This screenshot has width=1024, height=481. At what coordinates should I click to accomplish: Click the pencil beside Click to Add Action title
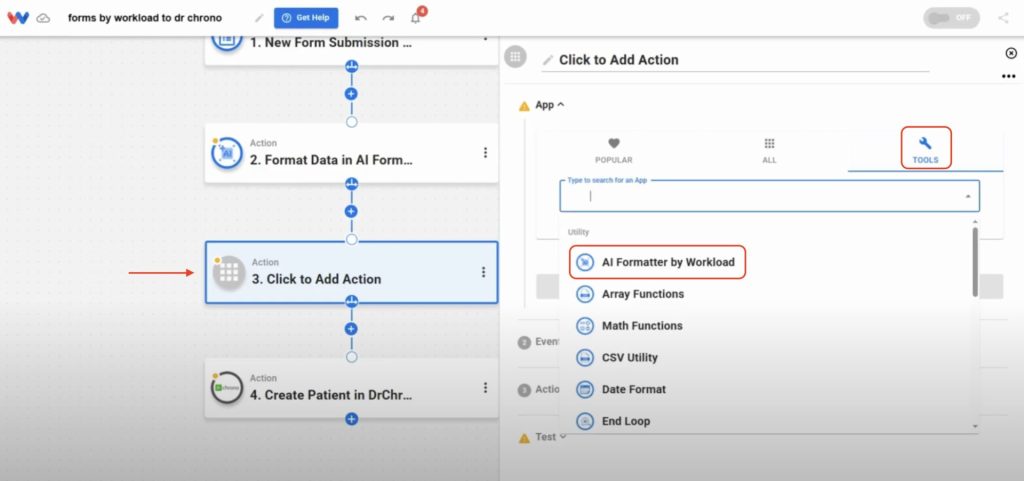click(548, 60)
